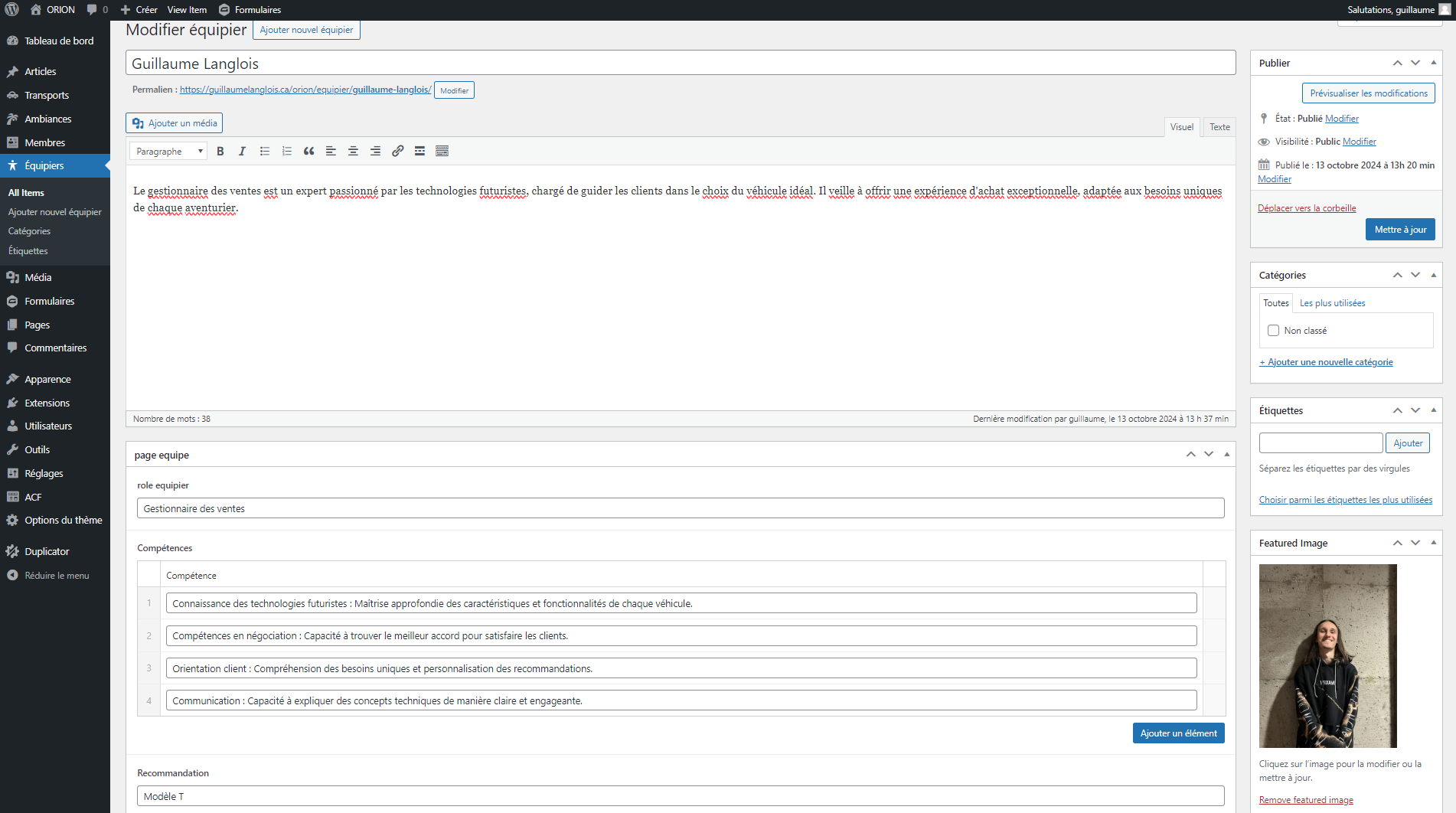This screenshot has height=813, width=1456.
Task: Open the Les plus utilisées categories tab
Action: tap(1332, 302)
